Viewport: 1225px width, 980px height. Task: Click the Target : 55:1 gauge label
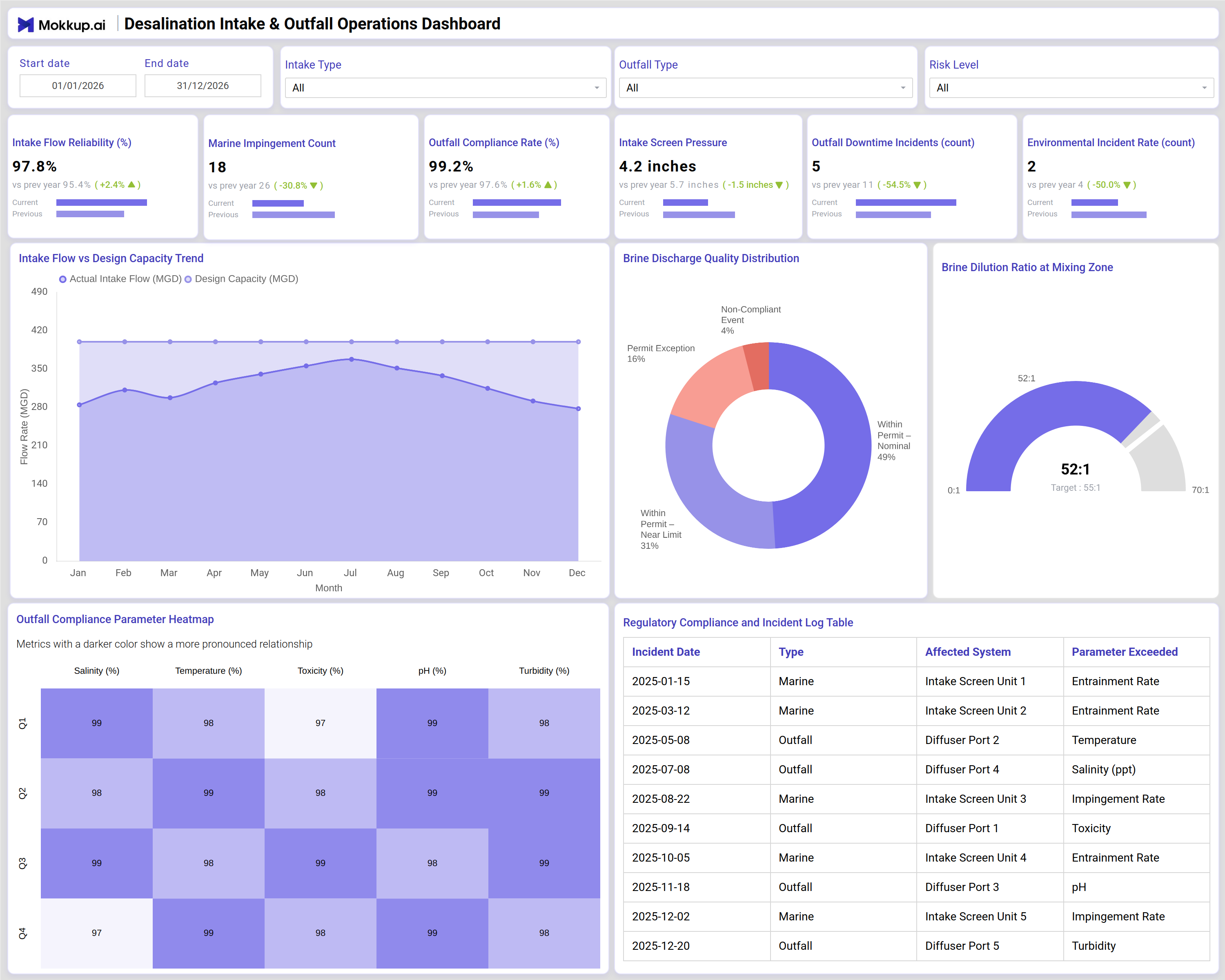coord(1076,488)
